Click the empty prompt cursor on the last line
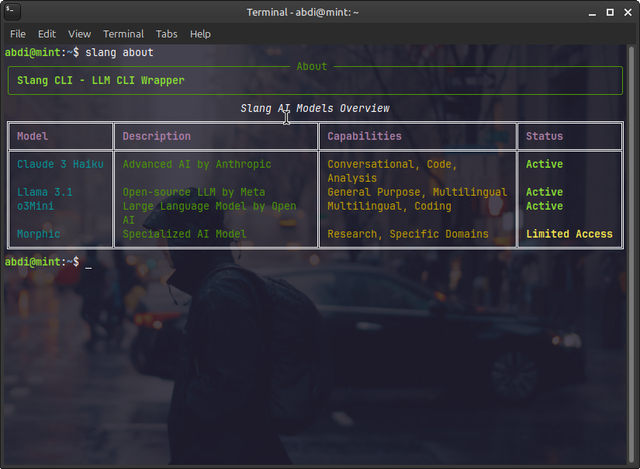Image resolution: width=640 pixels, height=469 pixels. 88,262
